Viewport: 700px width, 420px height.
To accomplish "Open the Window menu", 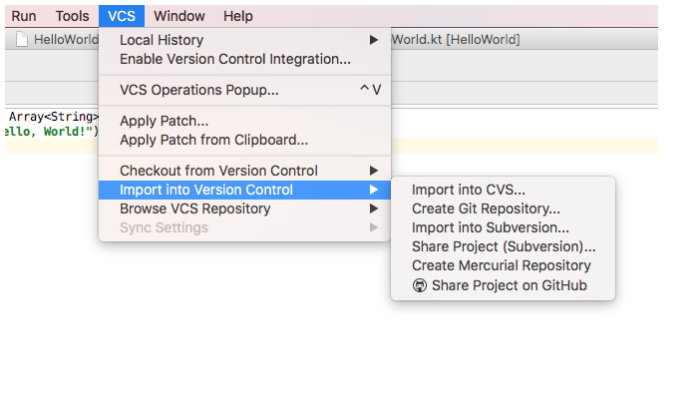I will [179, 16].
